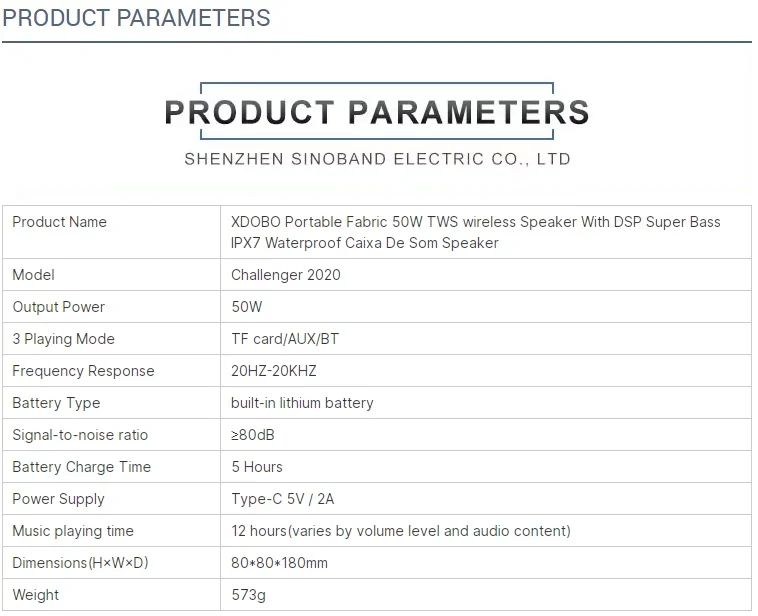Screen dimensions: 758x616
Task: Click the XDOBO Portable Fabric speaker product name
Action: 475,232
